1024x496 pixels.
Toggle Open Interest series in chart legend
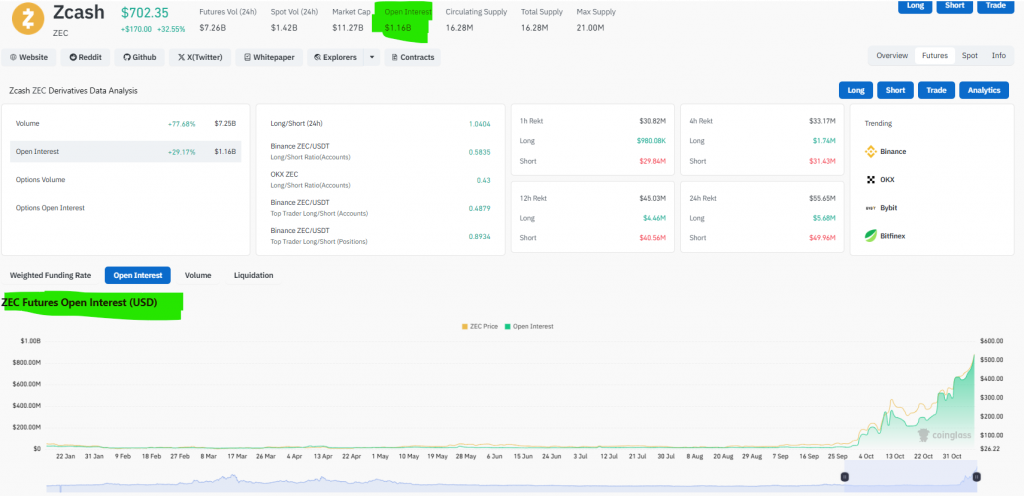531,326
